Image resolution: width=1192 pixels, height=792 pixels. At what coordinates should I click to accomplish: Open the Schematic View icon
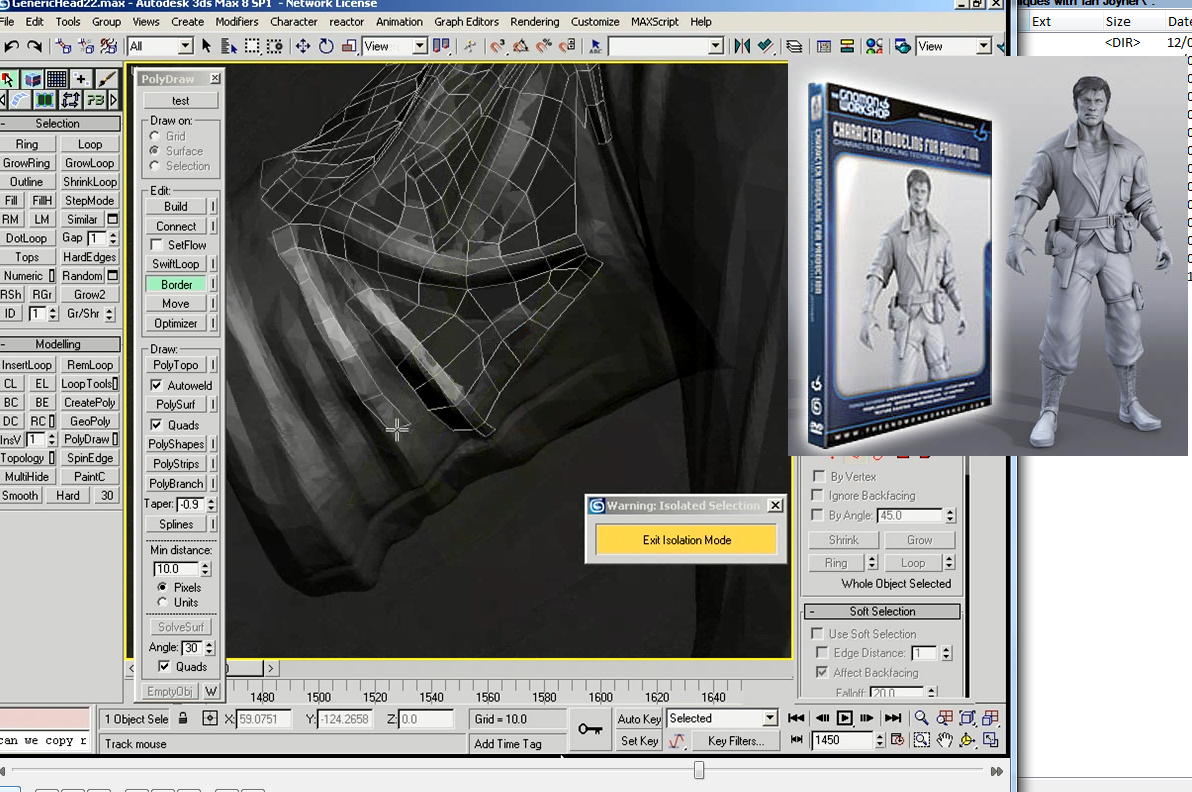(846, 46)
